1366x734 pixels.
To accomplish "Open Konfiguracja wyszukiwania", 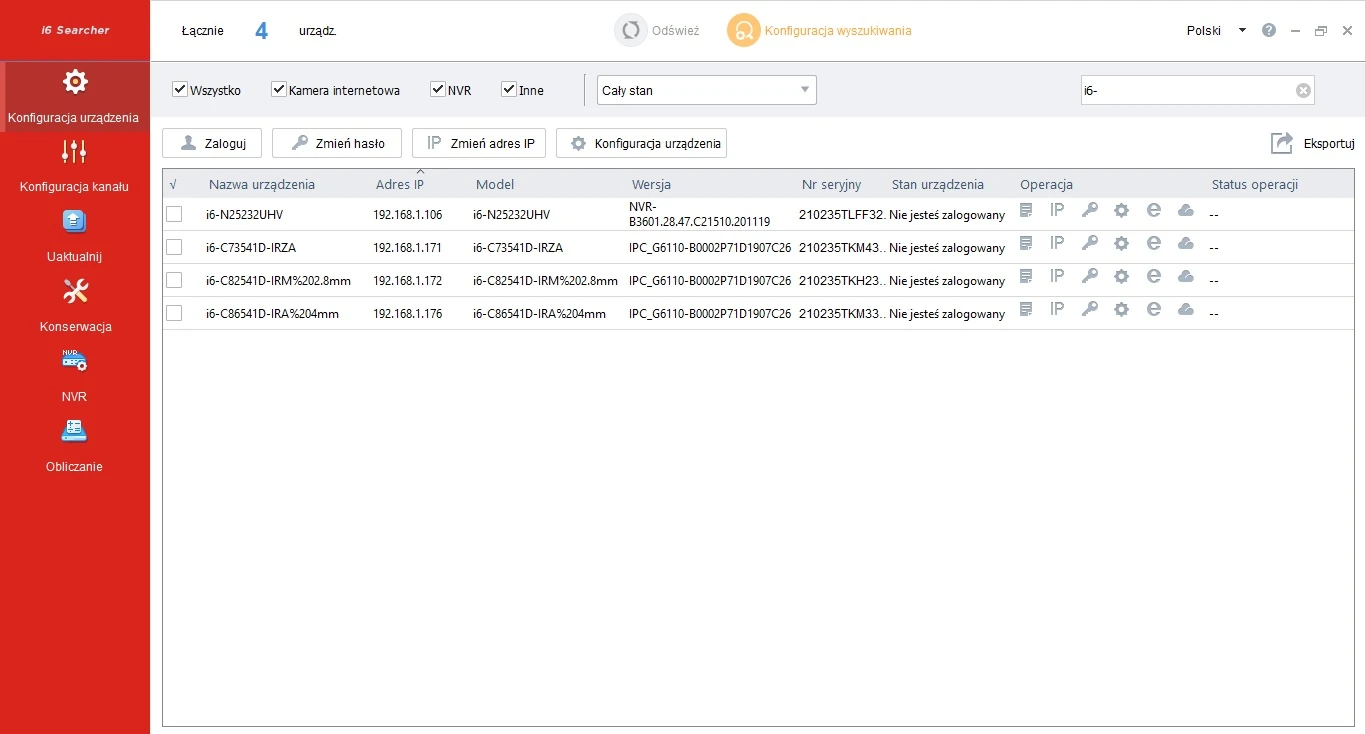I will 819,30.
